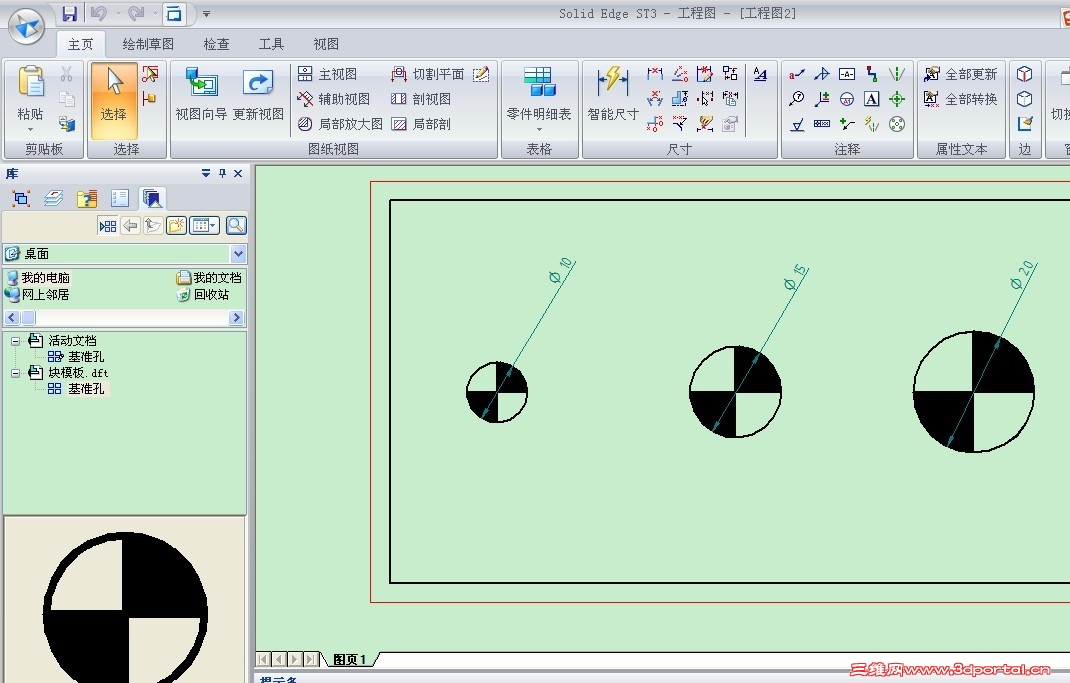Viewport: 1070px width, 683px height.
Task: Click the edge painter icon
Action: click(1024, 124)
